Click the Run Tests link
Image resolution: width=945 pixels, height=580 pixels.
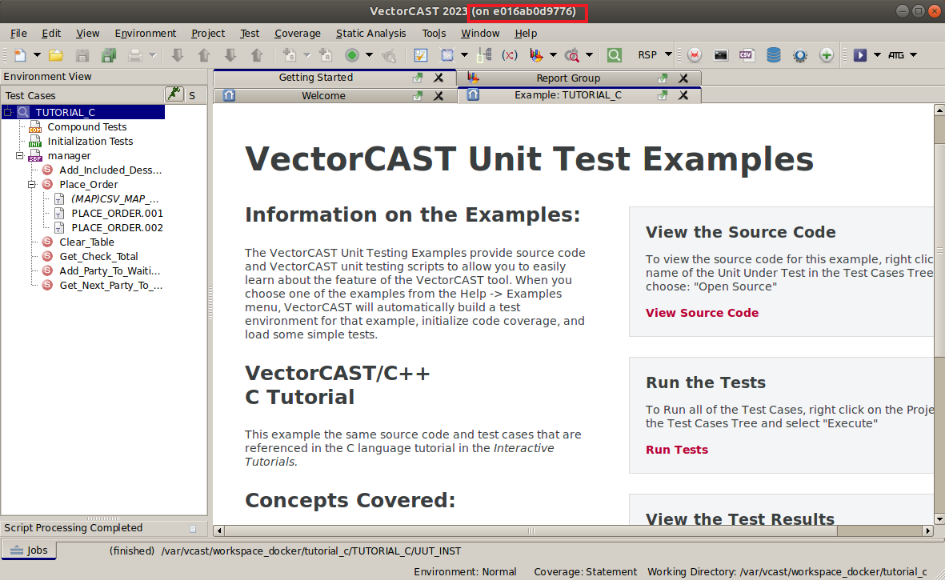(x=677, y=449)
